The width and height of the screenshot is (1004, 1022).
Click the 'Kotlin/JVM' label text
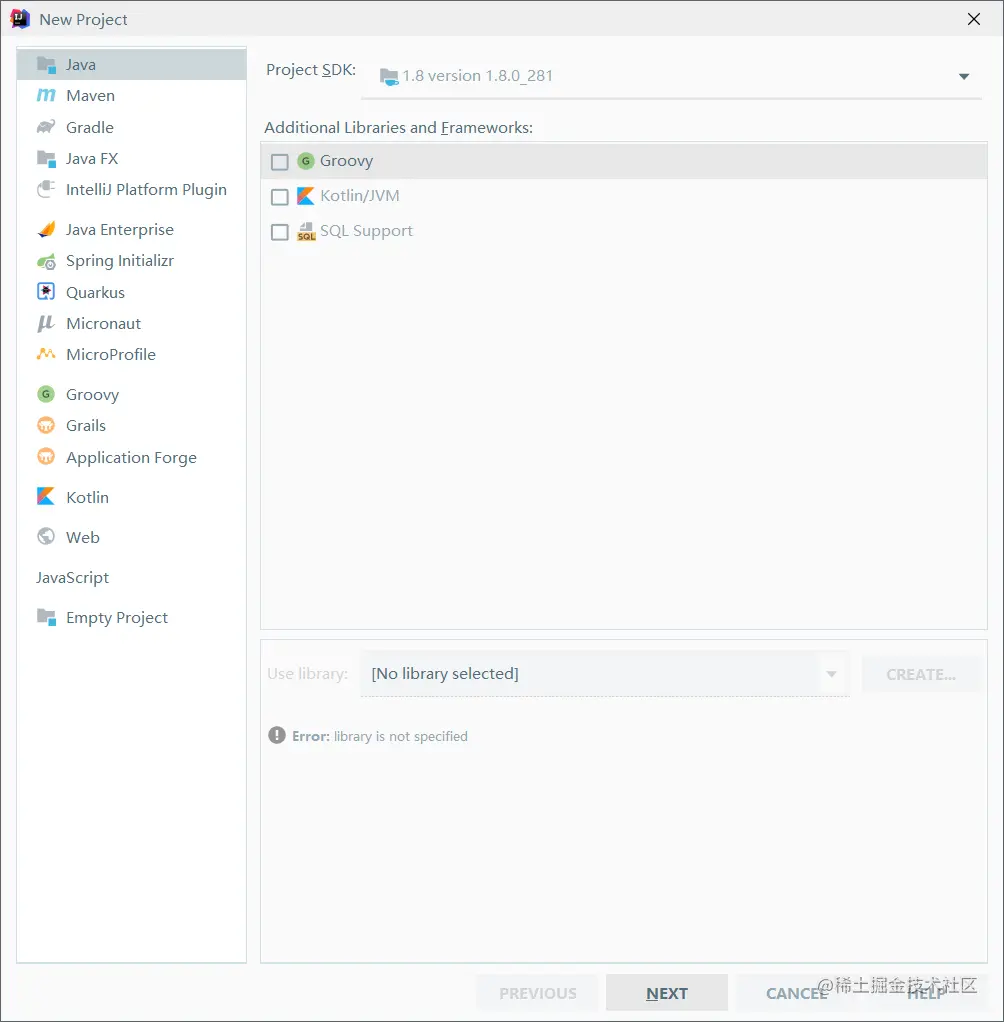coord(360,196)
